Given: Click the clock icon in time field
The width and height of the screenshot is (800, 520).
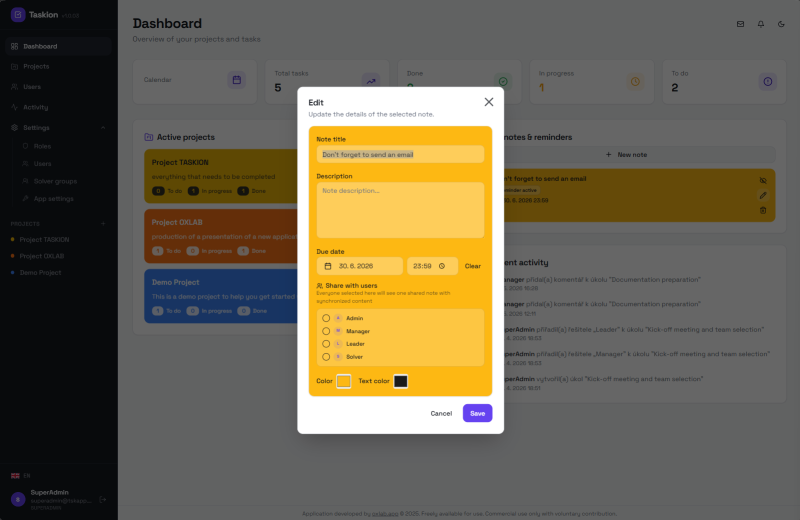Looking at the screenshot, I should [442, 266].
